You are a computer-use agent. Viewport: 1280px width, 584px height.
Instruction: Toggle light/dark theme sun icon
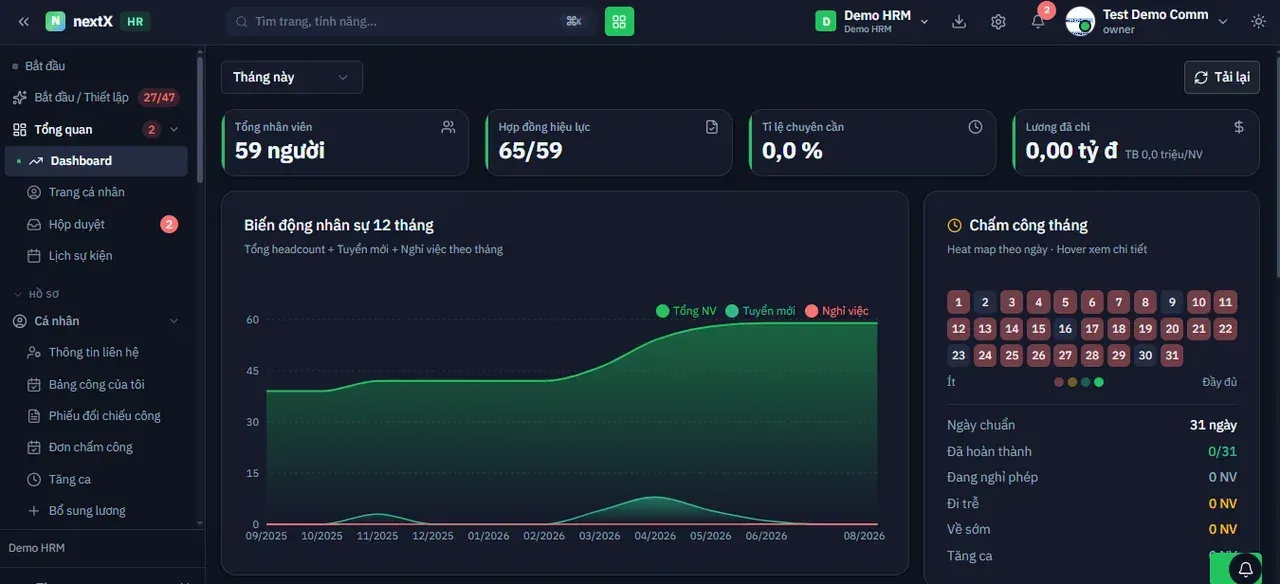(x=1258, y=21)
